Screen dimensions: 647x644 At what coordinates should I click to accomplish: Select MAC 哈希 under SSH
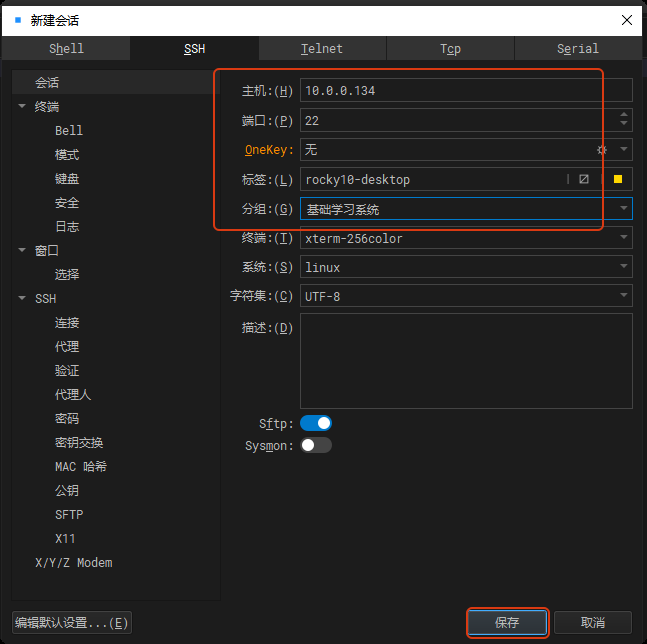[x=81, y=466]
